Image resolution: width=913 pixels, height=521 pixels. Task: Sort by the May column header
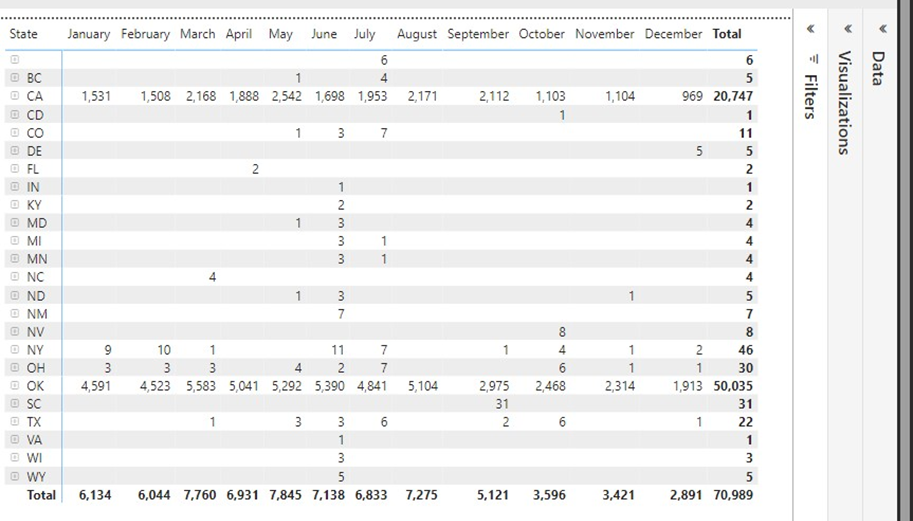click(280, 34)
